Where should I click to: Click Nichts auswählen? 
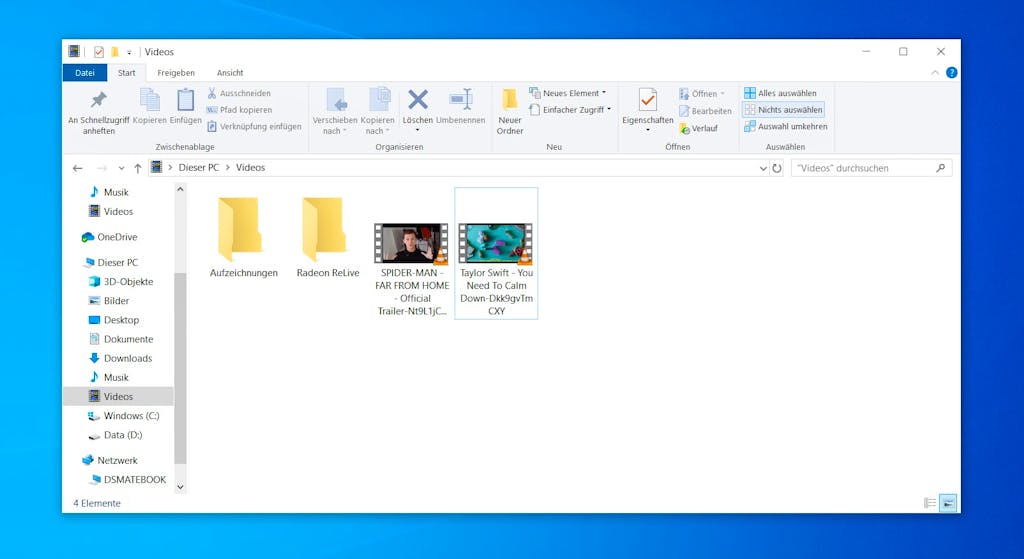tap(783, 110)
